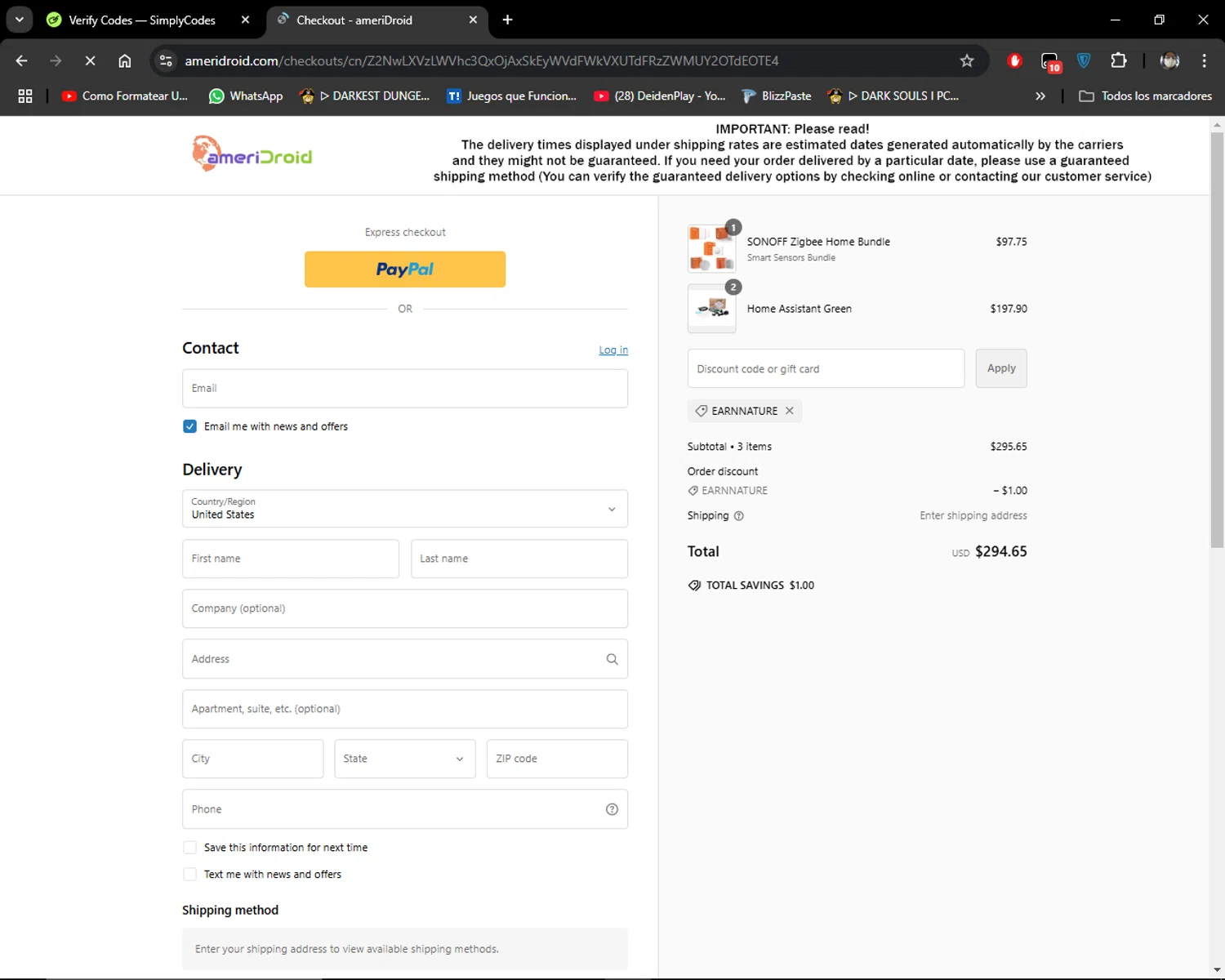1225x980 pixels.
Task: Click the Apartment, suite, etc. field
Action: click(405, 709)
